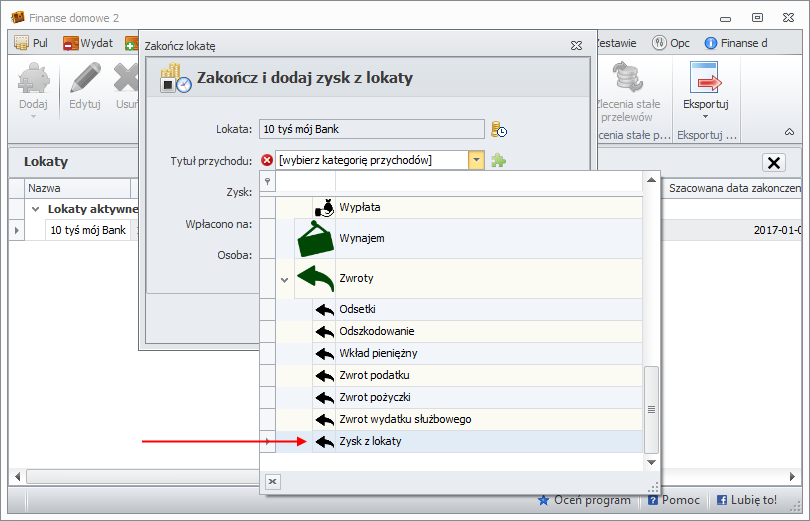The width and height of the screenshot is (810, 521).
Task: Open the Wydat ribbon tab
Action: [88, 43]
